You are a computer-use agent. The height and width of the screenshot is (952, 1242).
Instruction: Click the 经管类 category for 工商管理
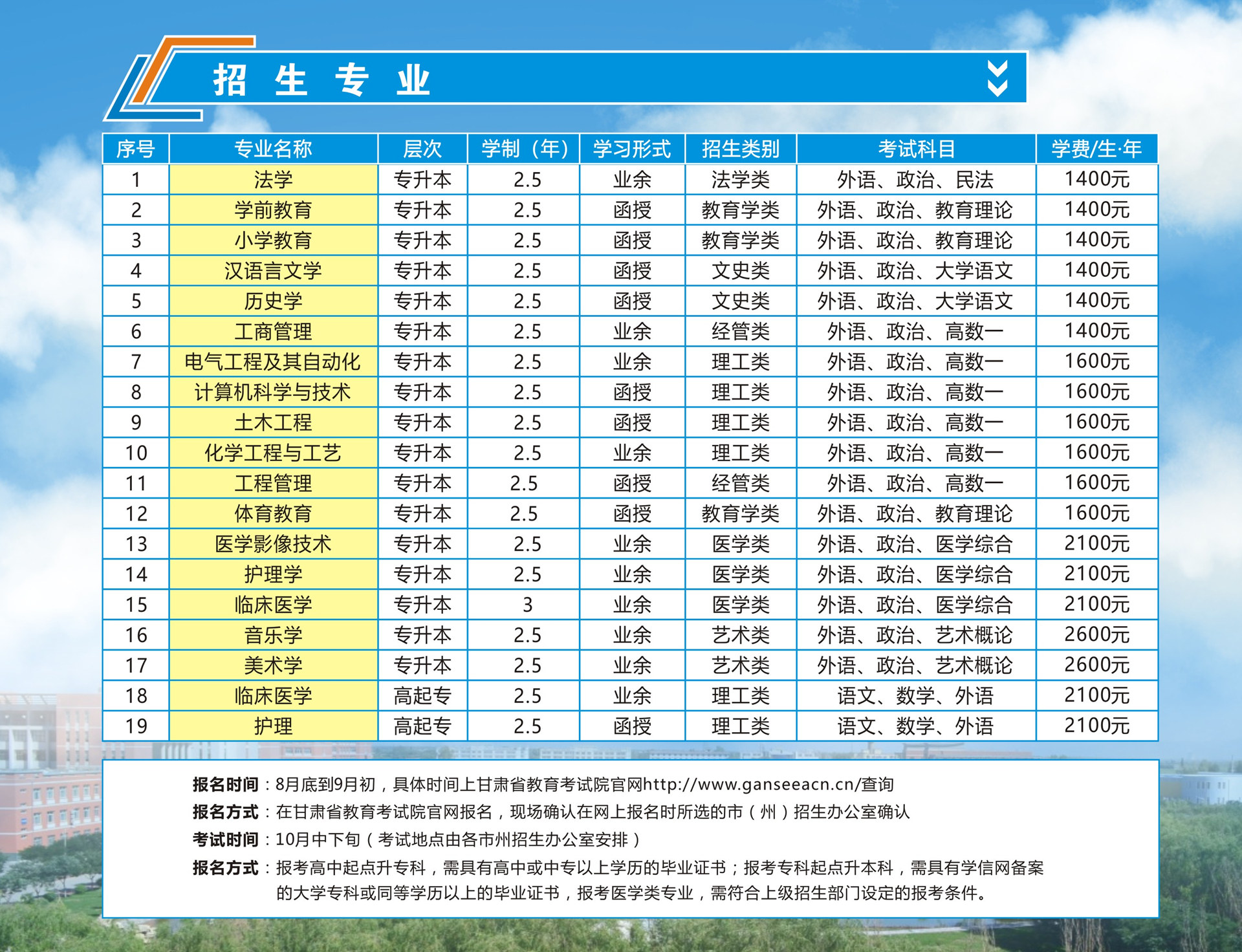pyautogui.click(x=741, y=332)
